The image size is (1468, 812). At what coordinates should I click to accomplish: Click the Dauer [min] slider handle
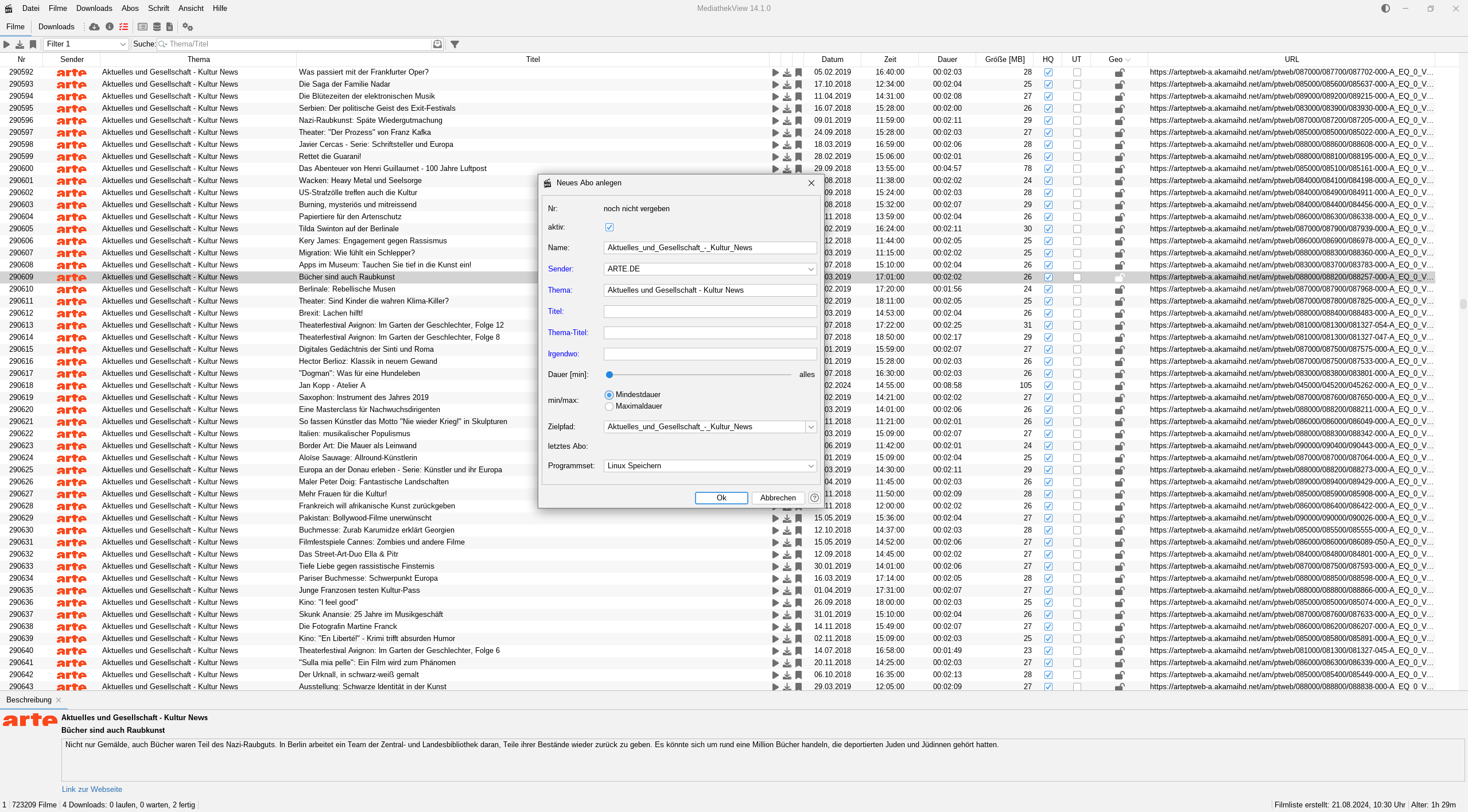[609, 375]
